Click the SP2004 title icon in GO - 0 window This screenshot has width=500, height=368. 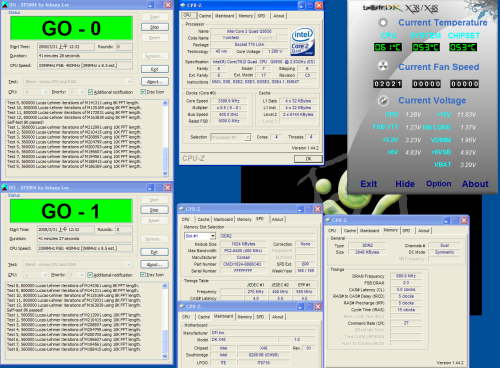4,5
